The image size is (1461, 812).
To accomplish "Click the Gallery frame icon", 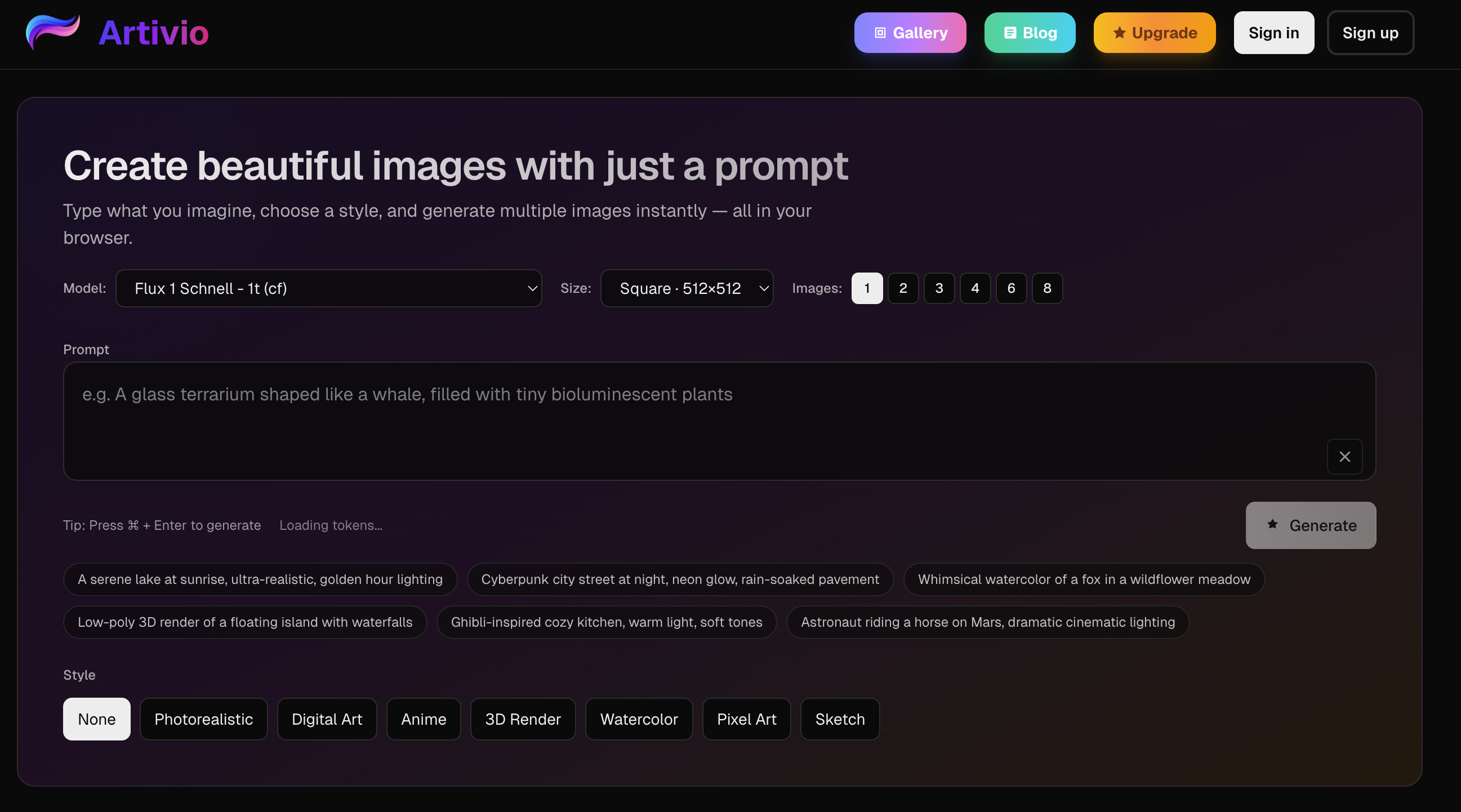I will [x=880, y=33].
